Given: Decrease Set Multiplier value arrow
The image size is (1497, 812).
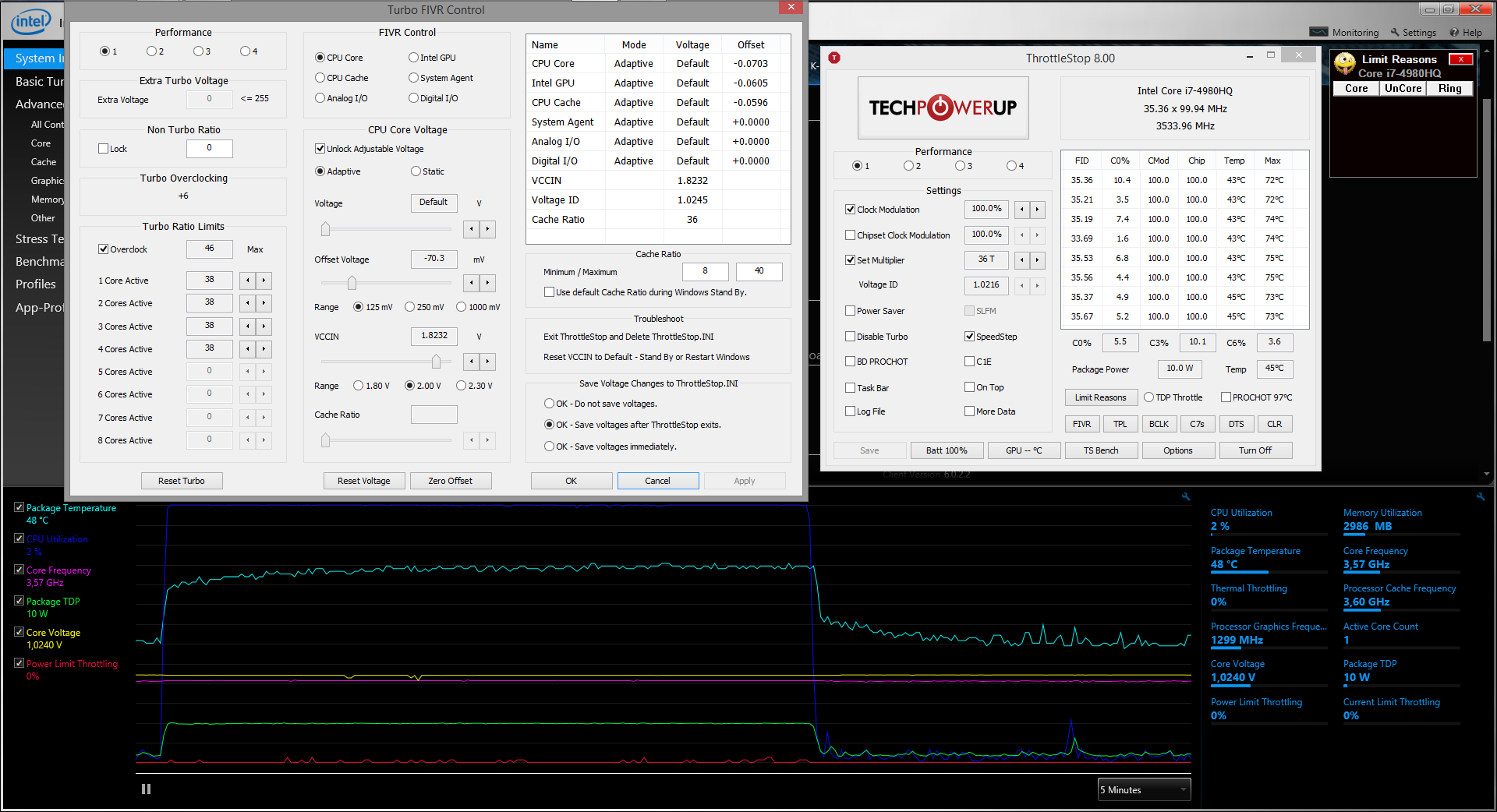Looking at the screenshot, I should 1021,260.
